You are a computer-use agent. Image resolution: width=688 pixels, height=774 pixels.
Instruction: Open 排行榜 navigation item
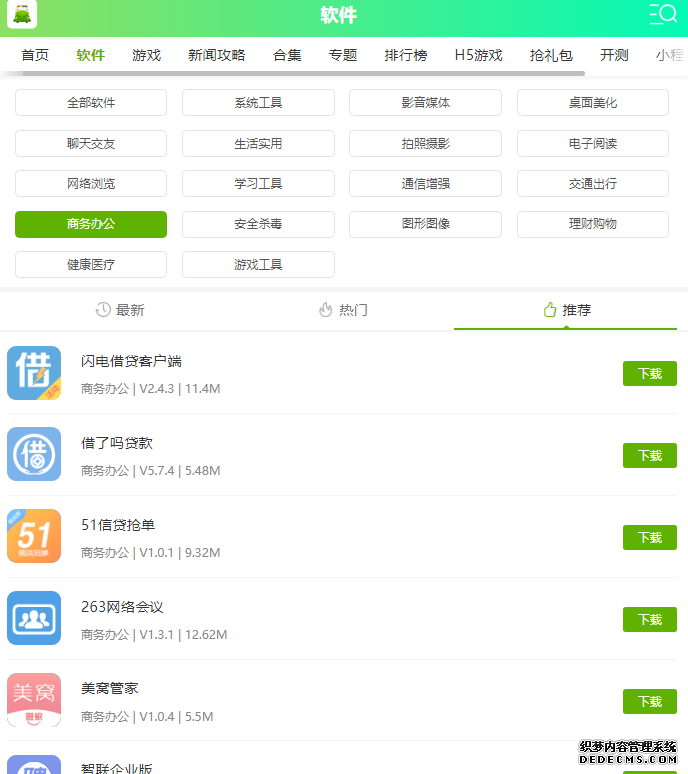click(406, 55)
